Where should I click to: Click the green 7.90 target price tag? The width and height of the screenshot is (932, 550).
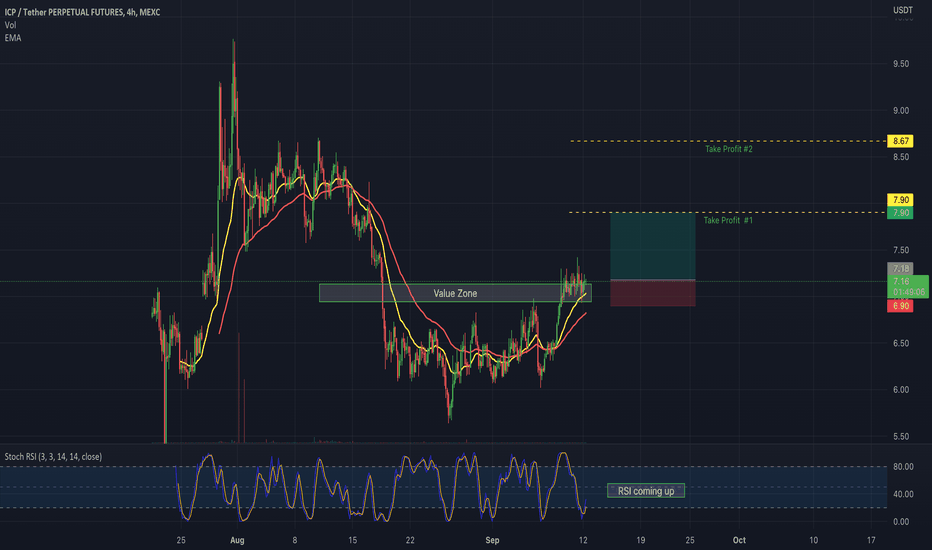(900, 213)
